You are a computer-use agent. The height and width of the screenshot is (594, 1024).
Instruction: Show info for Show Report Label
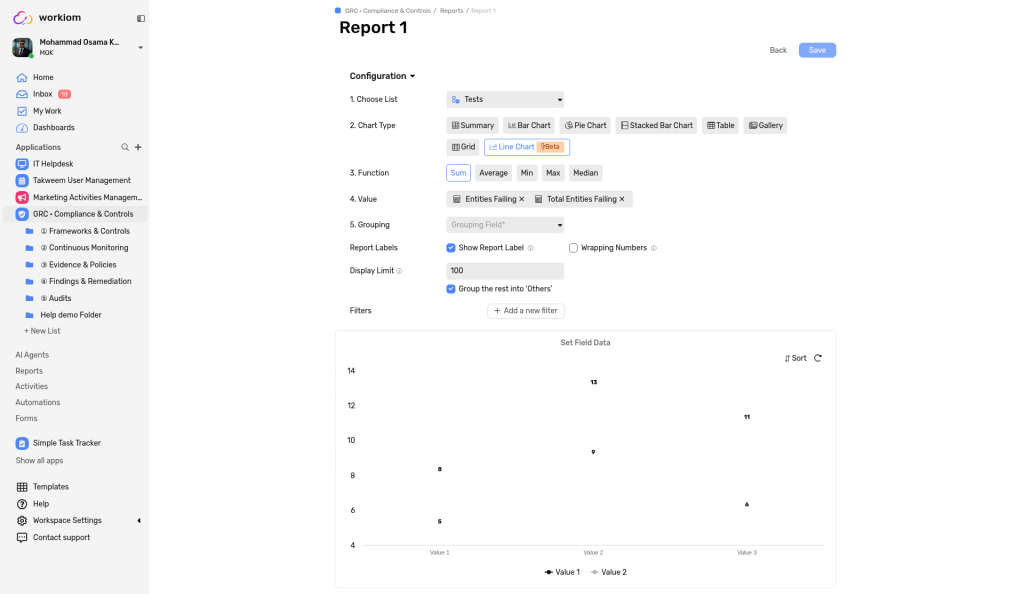coord(530,248)
